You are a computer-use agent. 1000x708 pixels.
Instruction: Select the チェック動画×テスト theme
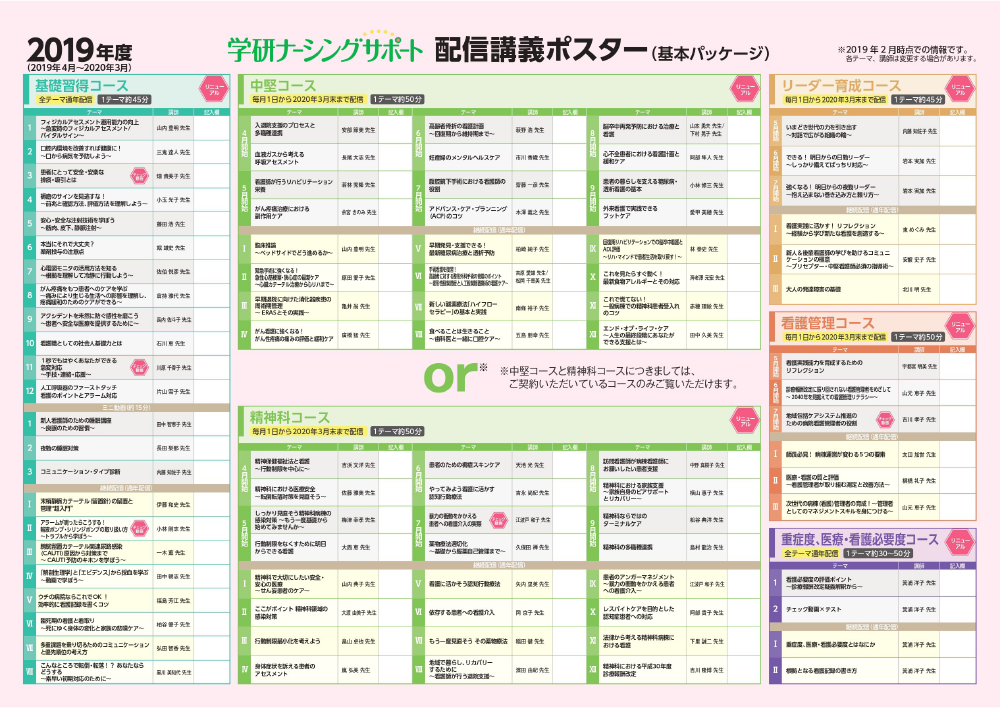[x=814, y=609]
